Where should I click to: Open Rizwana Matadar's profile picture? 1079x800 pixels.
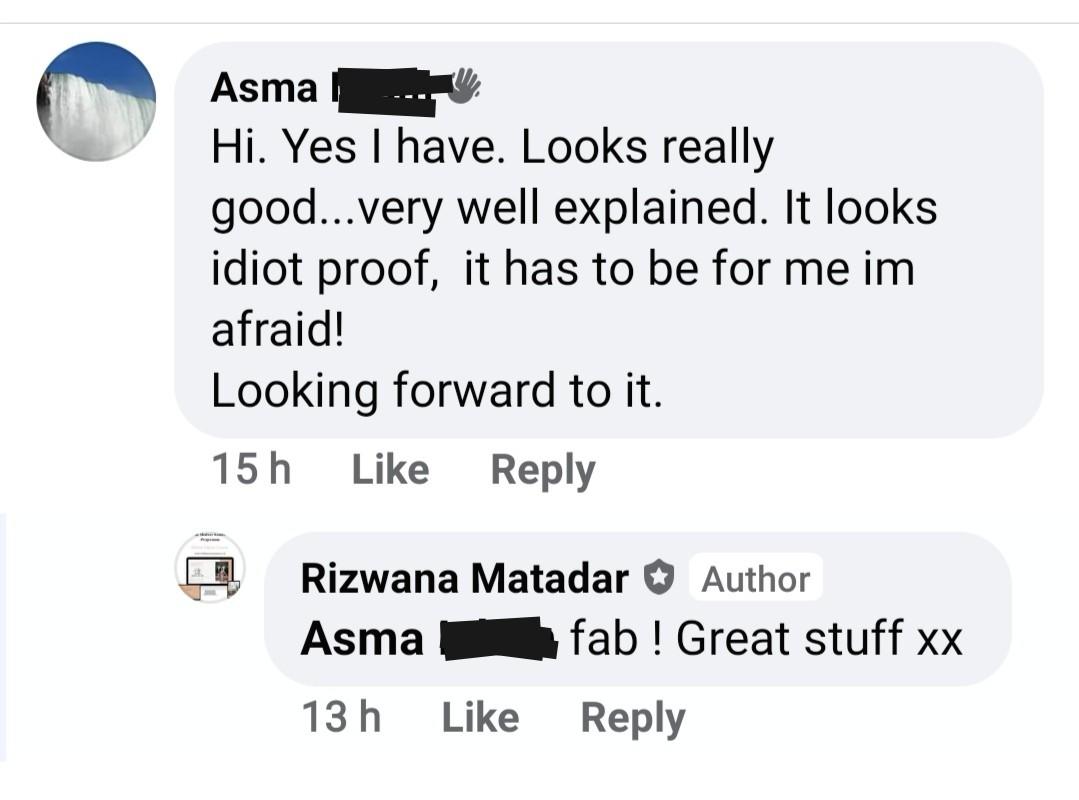(210, 567)
